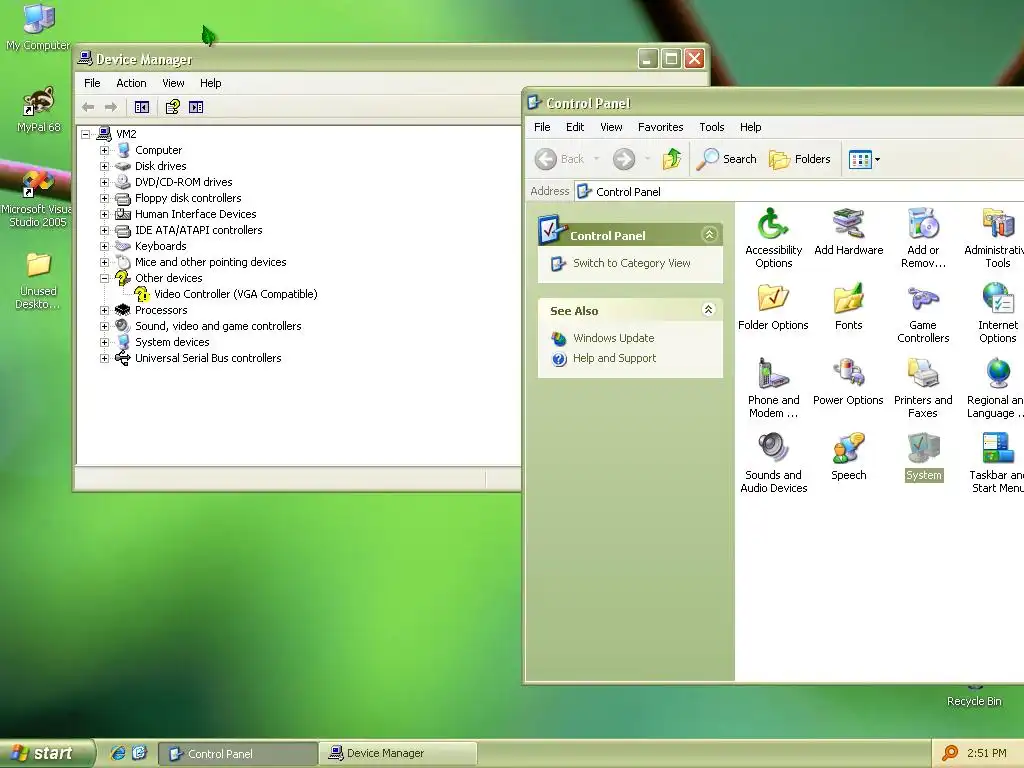Open Add or Remove Programs icon
Viewport: 1024px width, 768px height.
click(923, 238)
